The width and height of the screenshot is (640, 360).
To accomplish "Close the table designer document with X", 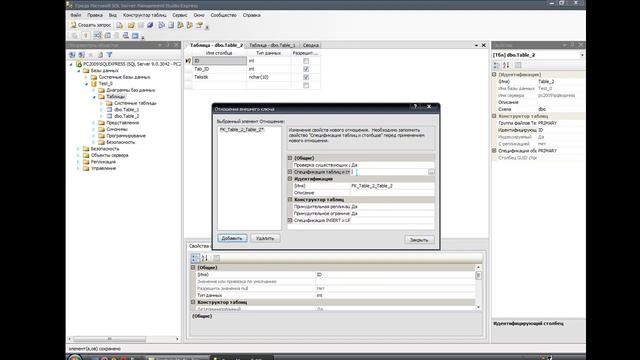I will tap(484, 45).
